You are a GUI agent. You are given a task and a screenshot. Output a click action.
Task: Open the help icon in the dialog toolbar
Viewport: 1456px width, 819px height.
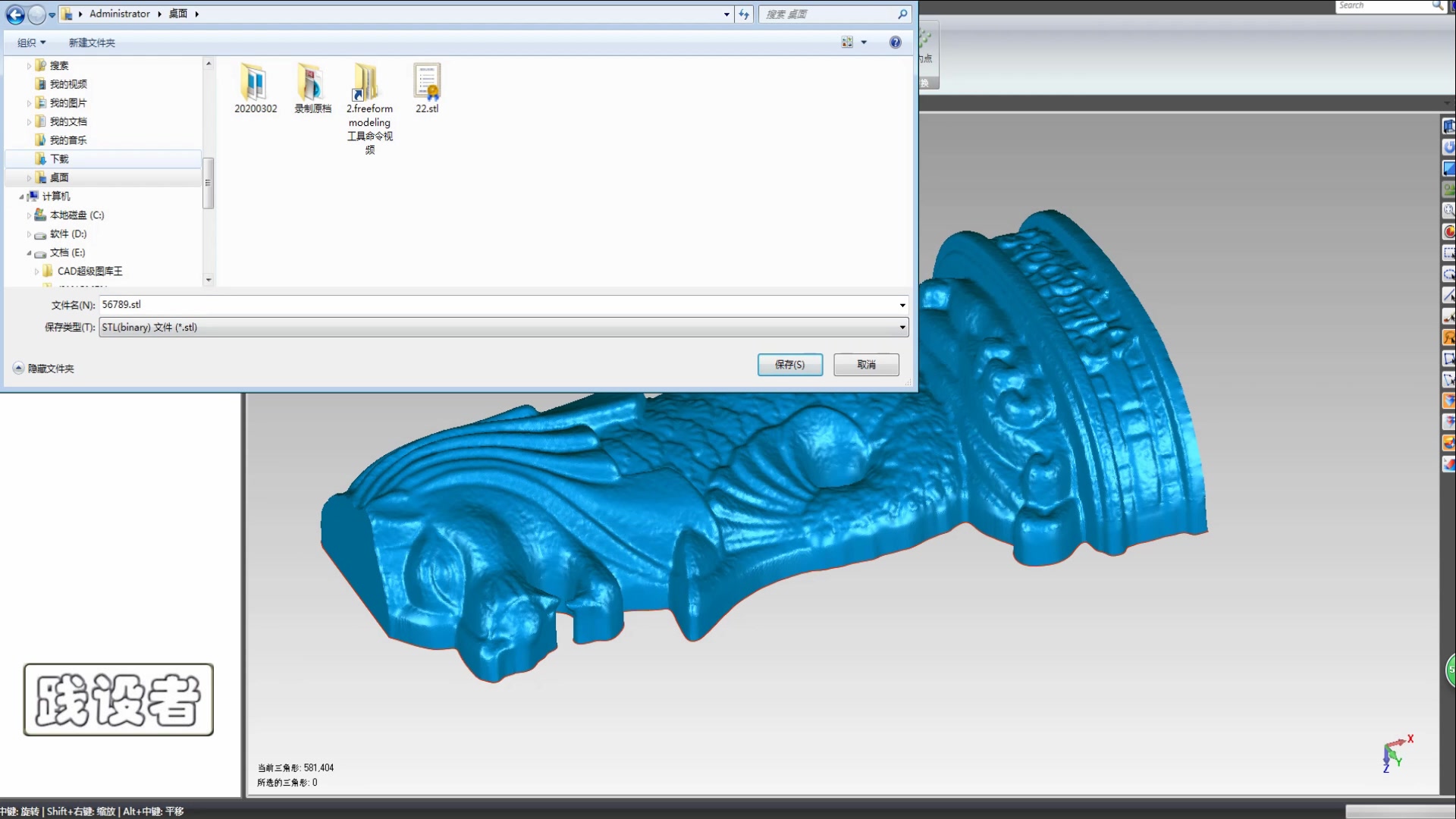[895, 42]
